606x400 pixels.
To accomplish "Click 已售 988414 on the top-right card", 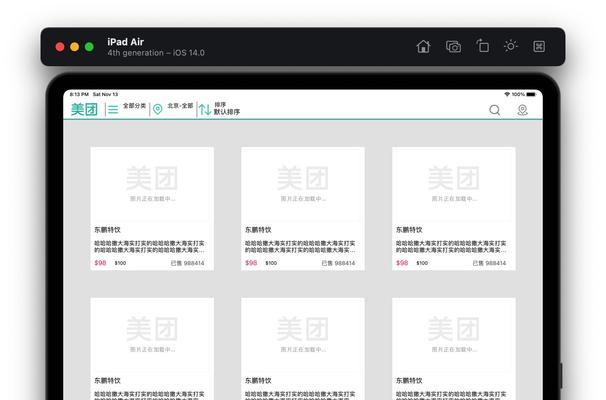I will pos(489,263).
